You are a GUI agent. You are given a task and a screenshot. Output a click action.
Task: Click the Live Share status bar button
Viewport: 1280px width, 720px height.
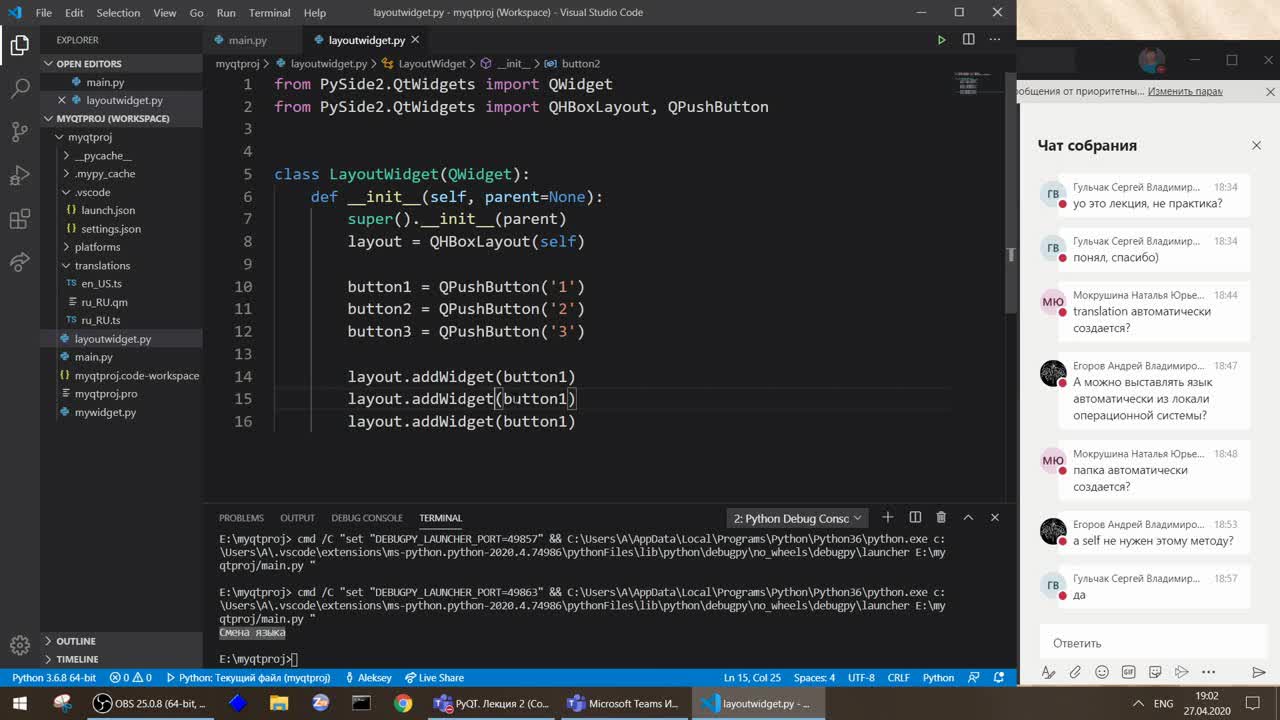(x=435, y=677)
